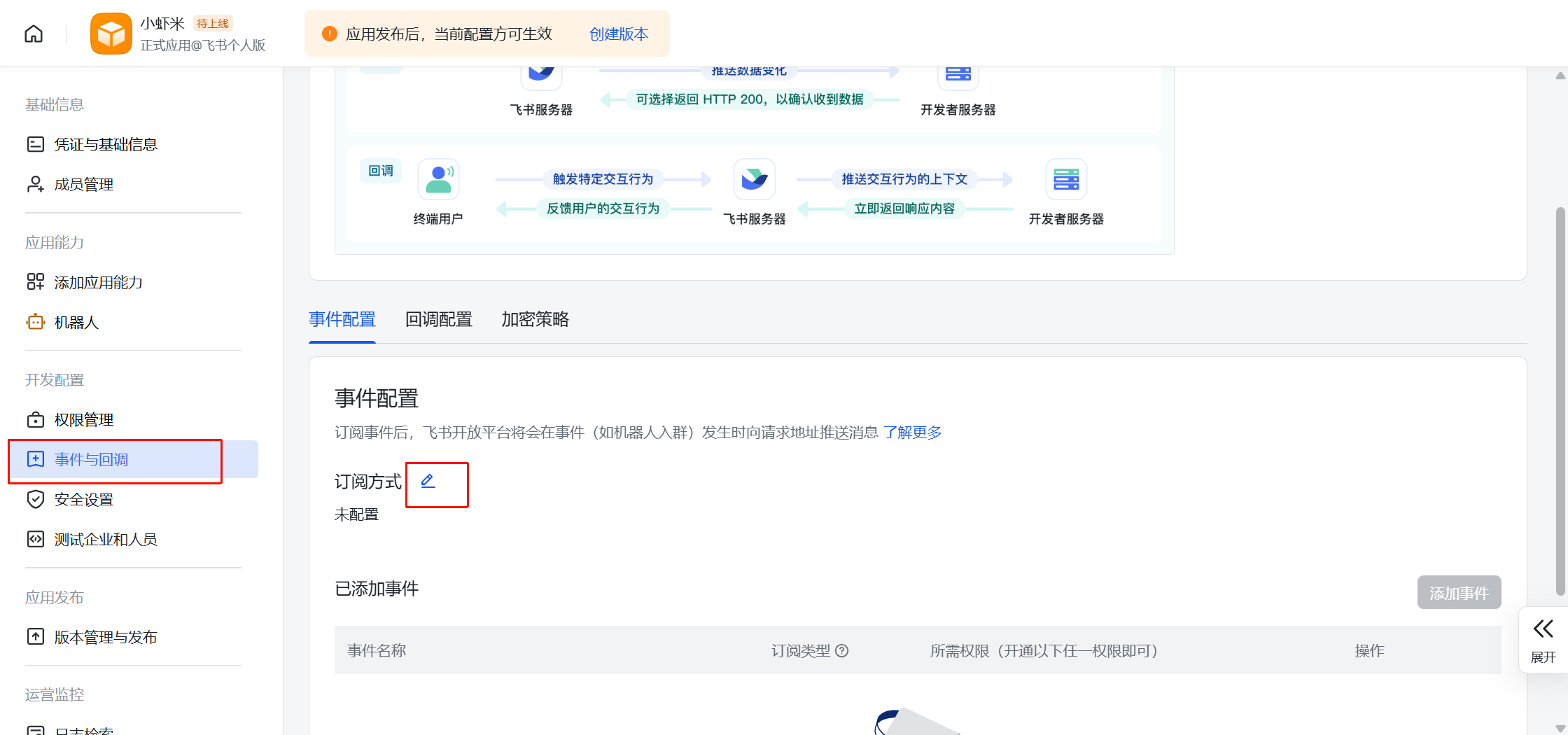
Task: Open the 机器人 settings
Action: 76,322
